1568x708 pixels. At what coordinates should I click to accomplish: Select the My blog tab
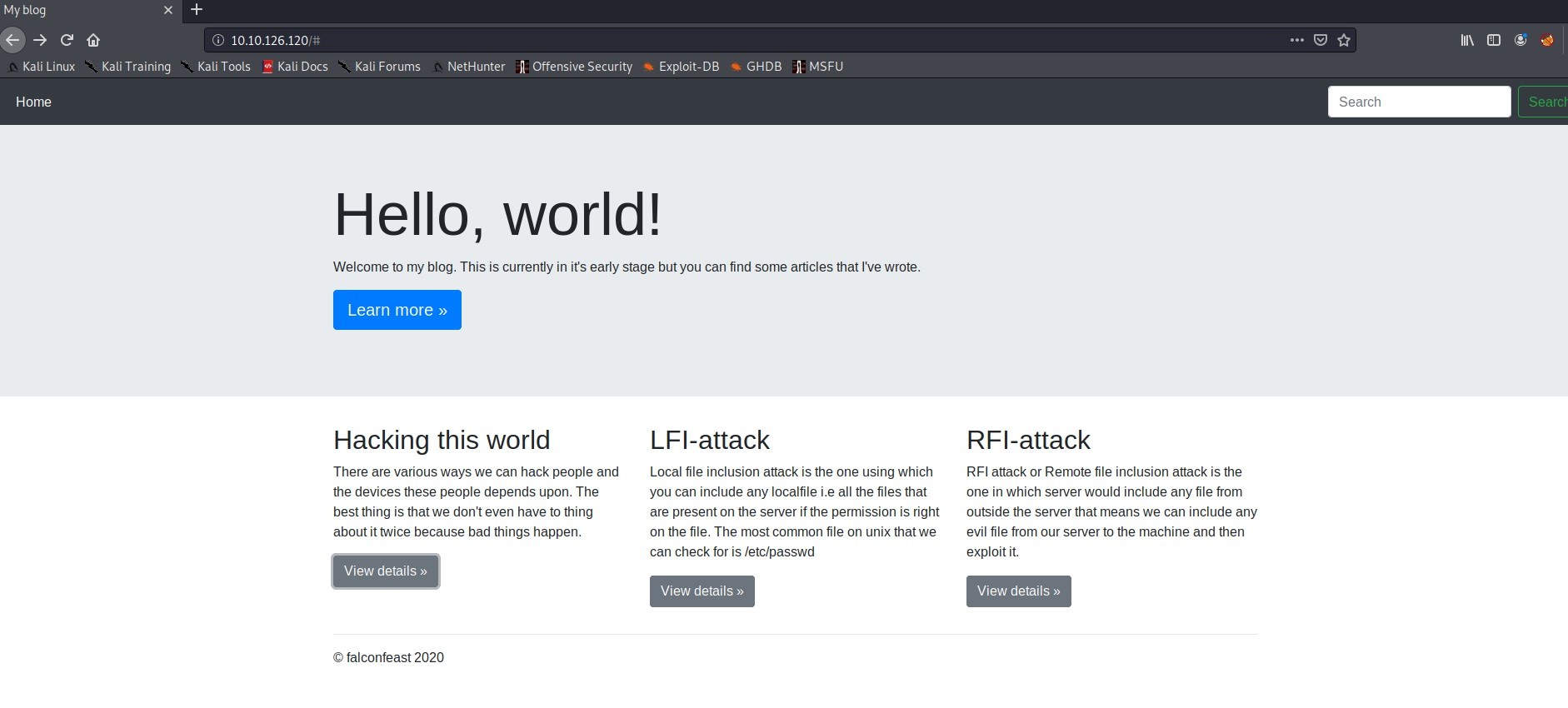[x=75, y=10]
